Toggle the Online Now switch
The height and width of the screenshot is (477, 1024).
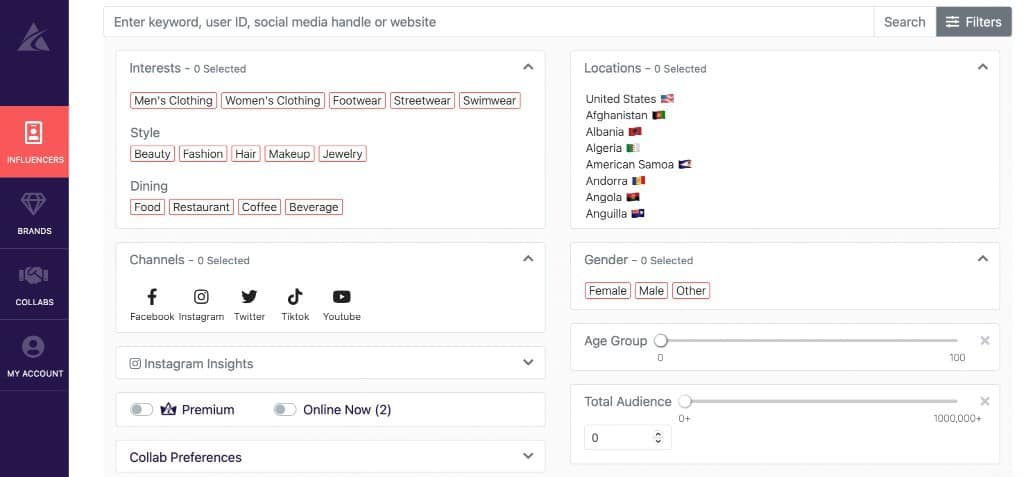[x=285, y=410]
